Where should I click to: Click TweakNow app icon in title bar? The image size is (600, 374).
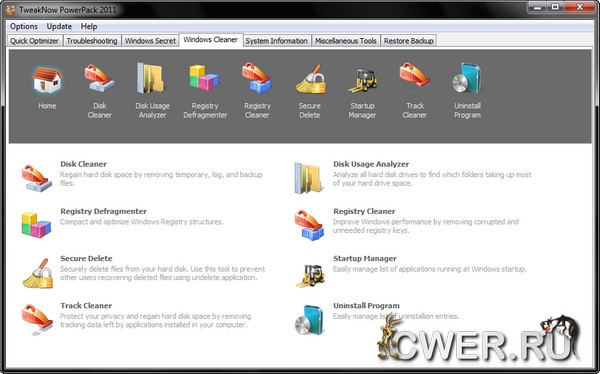pyautogui.click(x=11, y=10)
